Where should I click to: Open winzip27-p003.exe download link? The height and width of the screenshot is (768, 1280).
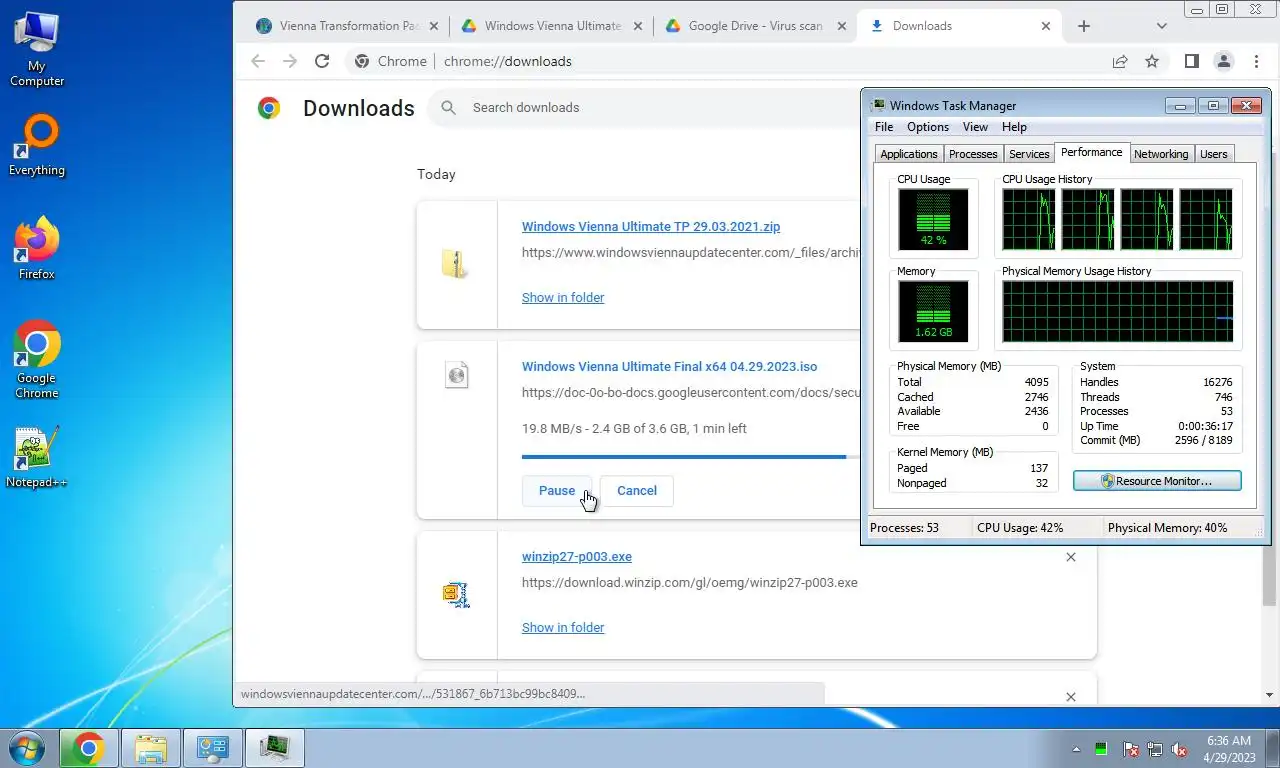577,557
